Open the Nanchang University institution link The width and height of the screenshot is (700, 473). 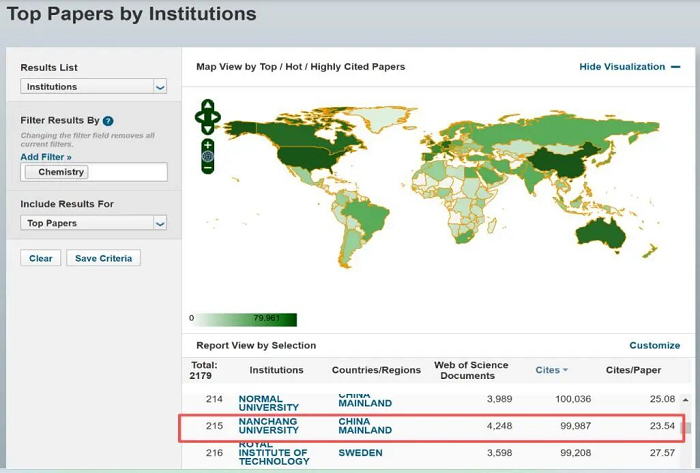coord(268,426)
